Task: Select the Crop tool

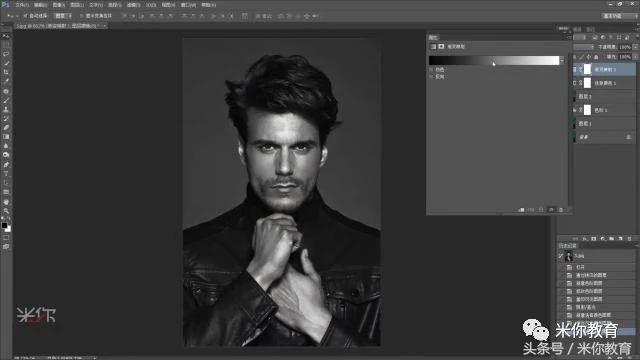Action: tap(6, 72)
